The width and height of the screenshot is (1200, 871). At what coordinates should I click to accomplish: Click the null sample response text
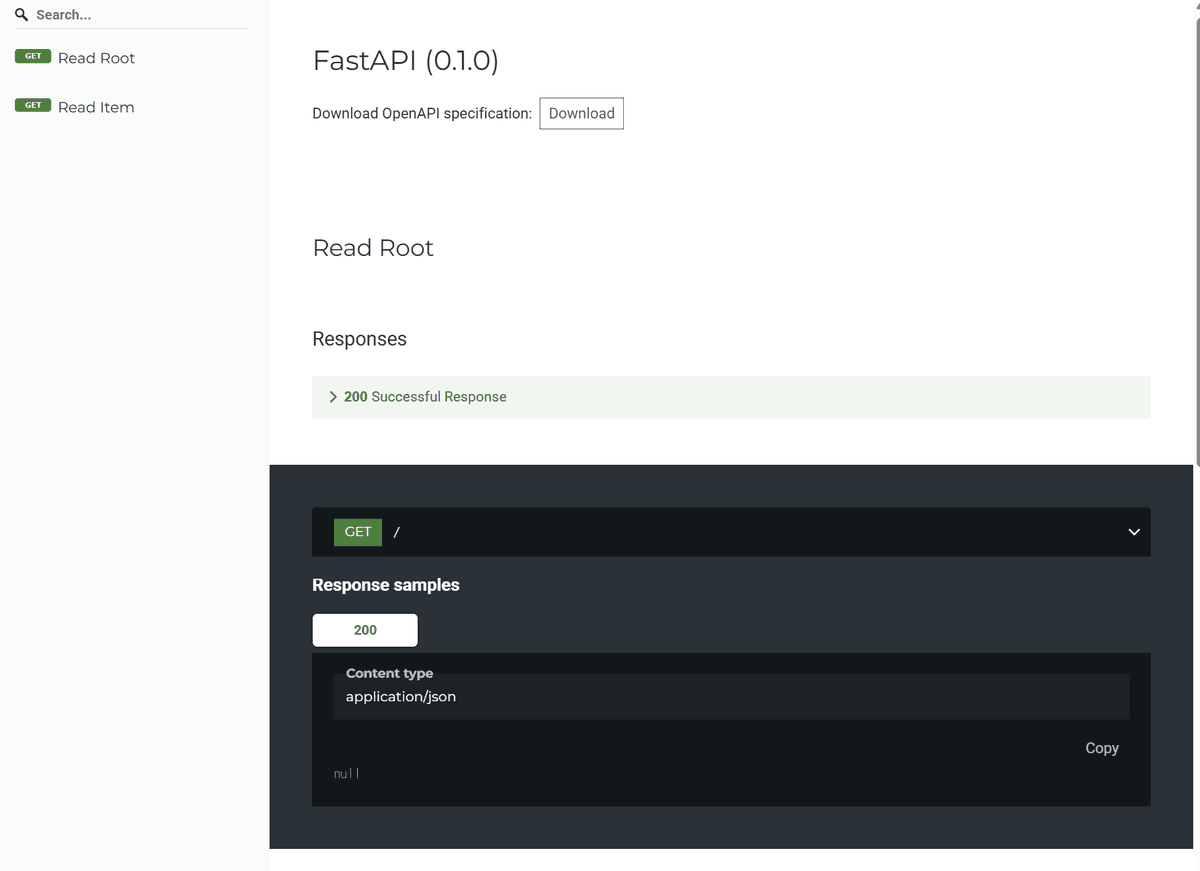346,773
